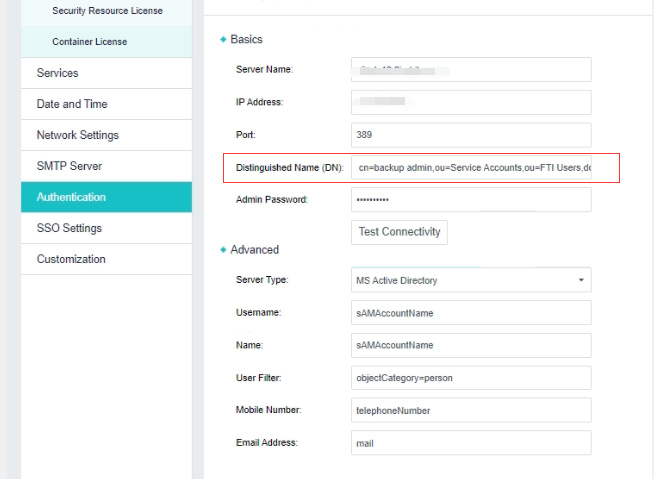
Task: Collapse the Basics section diamond icon
Action: (223, 40)
